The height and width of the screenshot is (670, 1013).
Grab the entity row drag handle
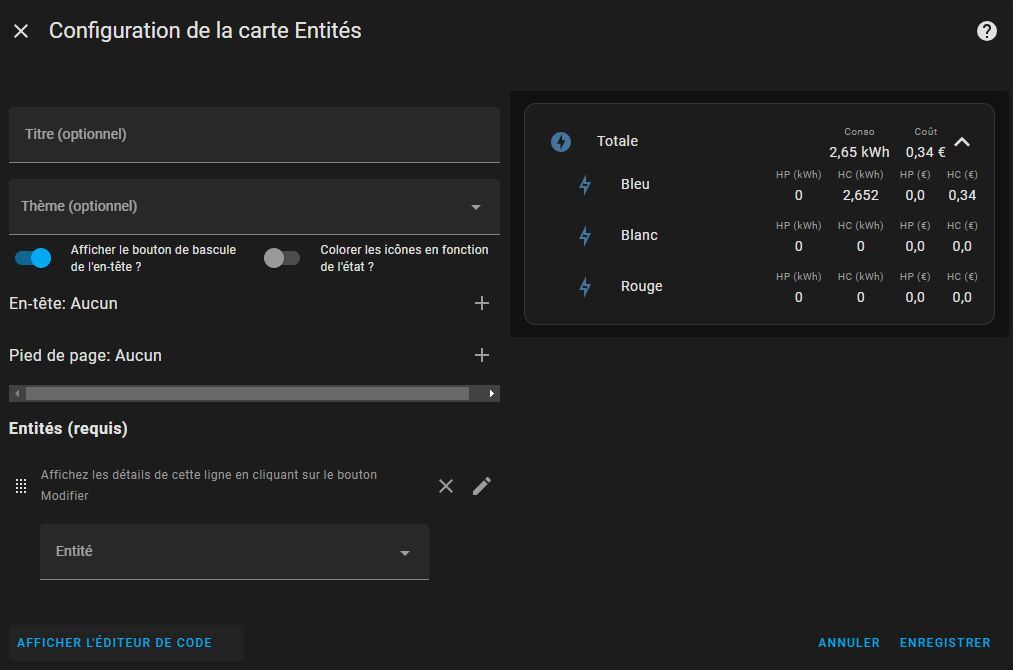pyautogui.click(x=21, y=486)
